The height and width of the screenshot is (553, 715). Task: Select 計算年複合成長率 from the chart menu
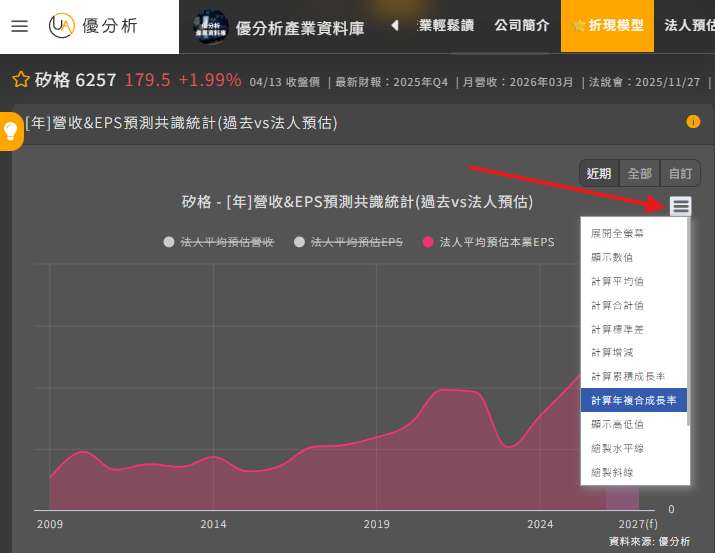tap(633, 400)
